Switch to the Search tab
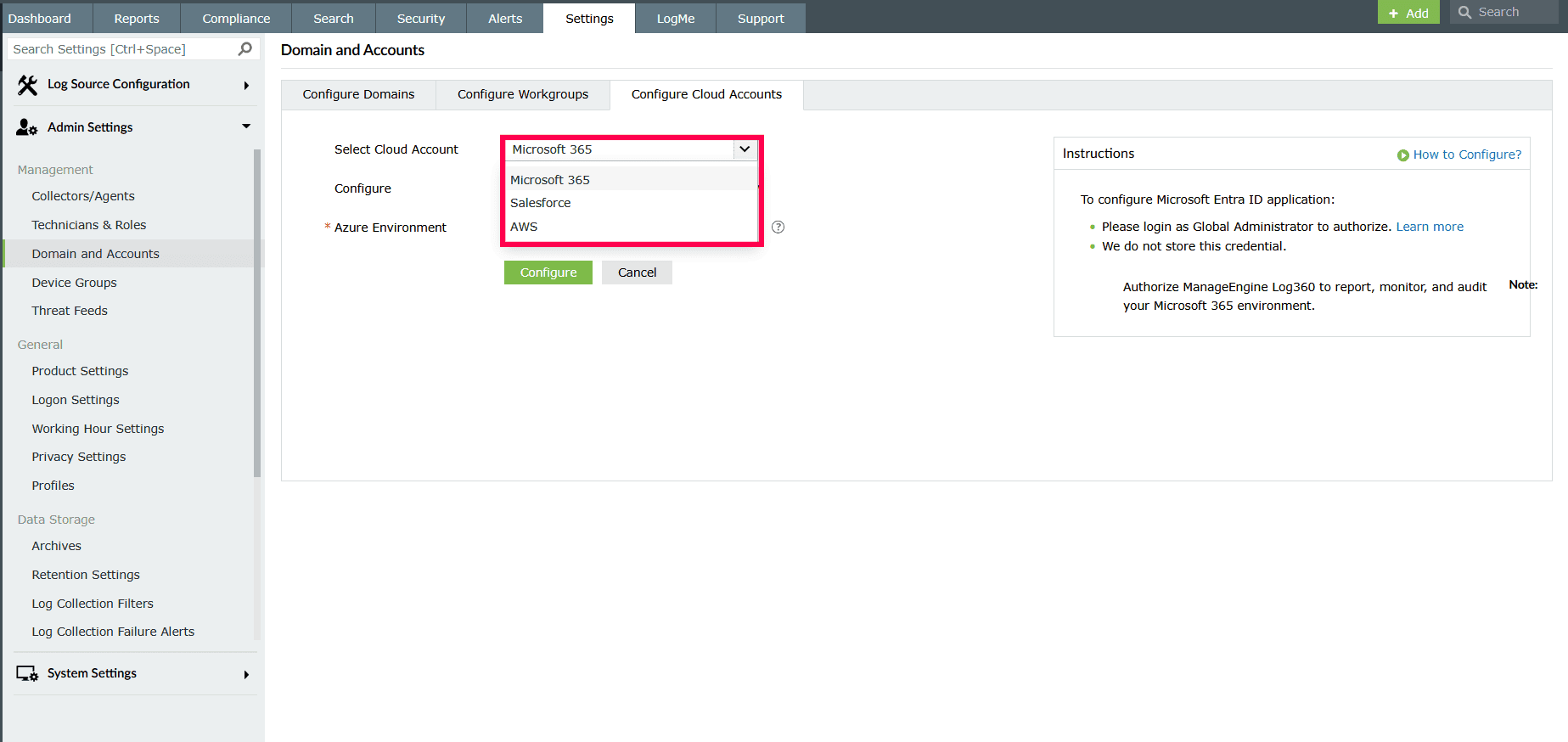Viewport: 1568px width, 742px height. tap(334, 18)
